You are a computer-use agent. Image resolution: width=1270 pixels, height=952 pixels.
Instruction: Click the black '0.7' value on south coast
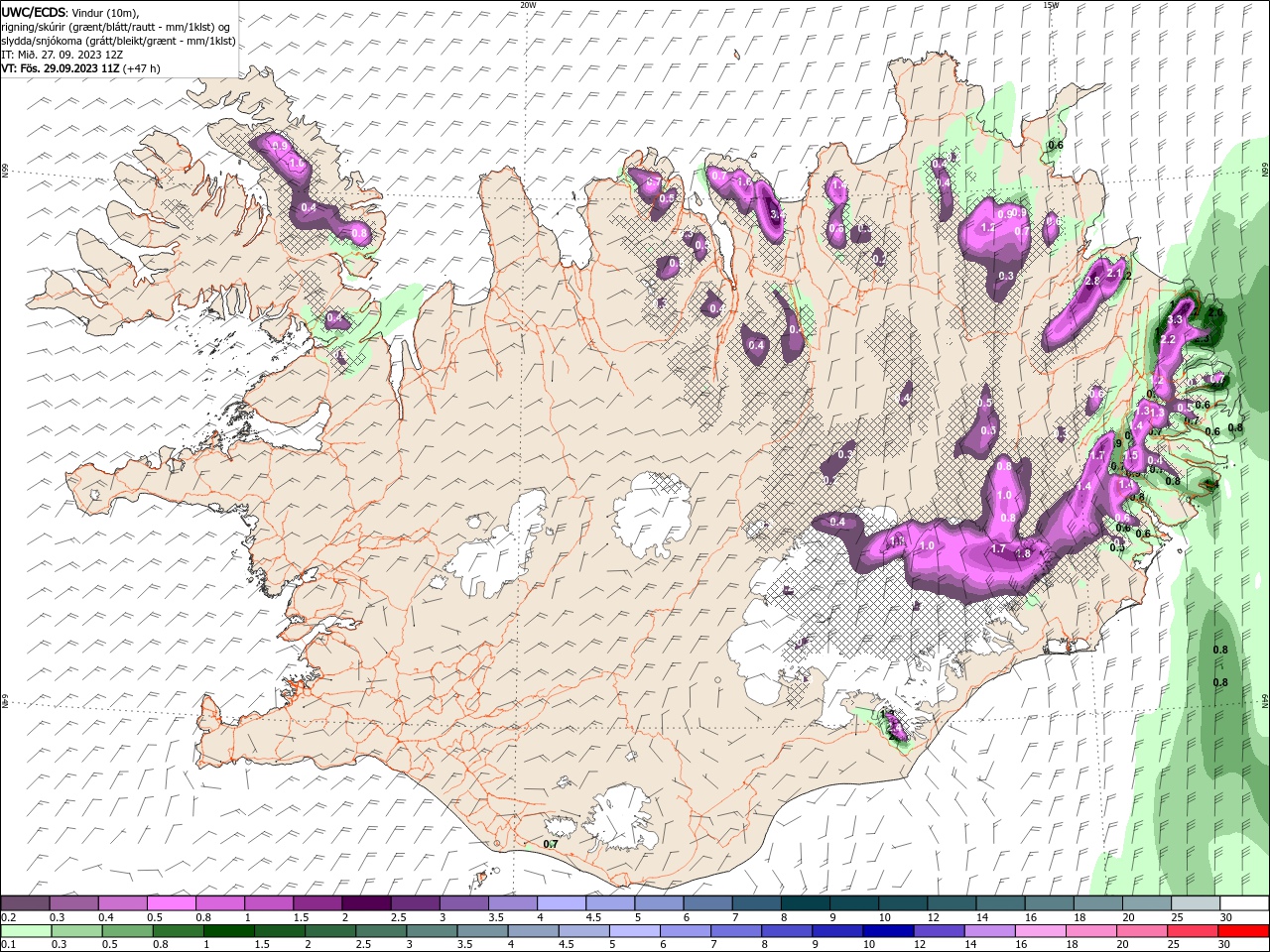coord(551,844)
